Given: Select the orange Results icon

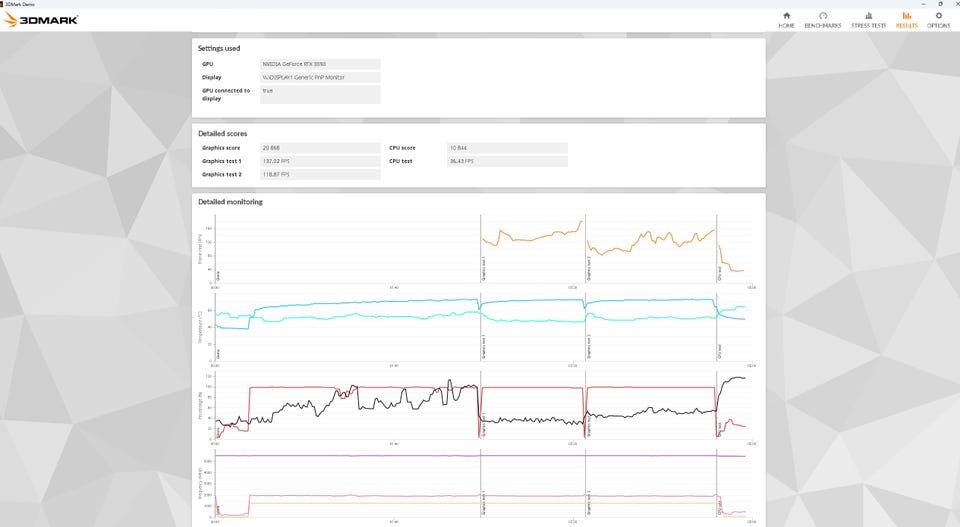Looking at the screenshot, I should click(x=906, y=19).
